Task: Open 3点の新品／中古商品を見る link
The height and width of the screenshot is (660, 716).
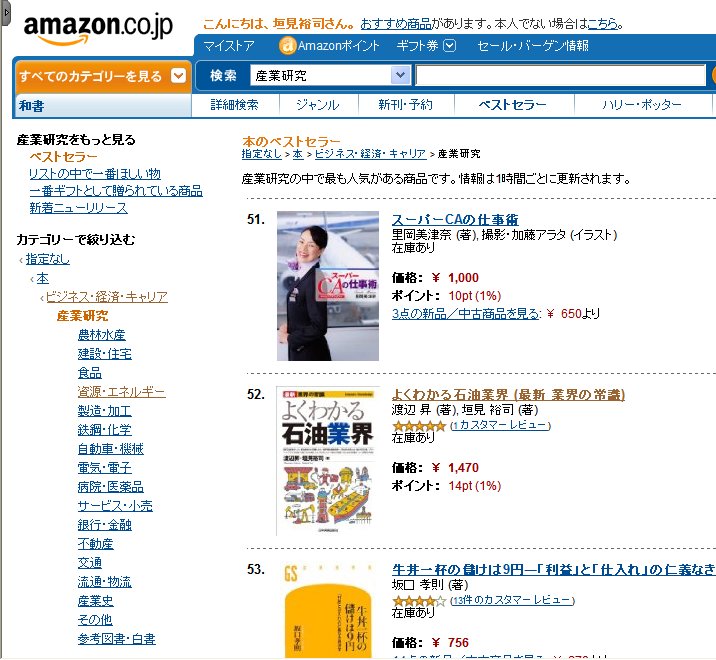Action: click(465, 314)
